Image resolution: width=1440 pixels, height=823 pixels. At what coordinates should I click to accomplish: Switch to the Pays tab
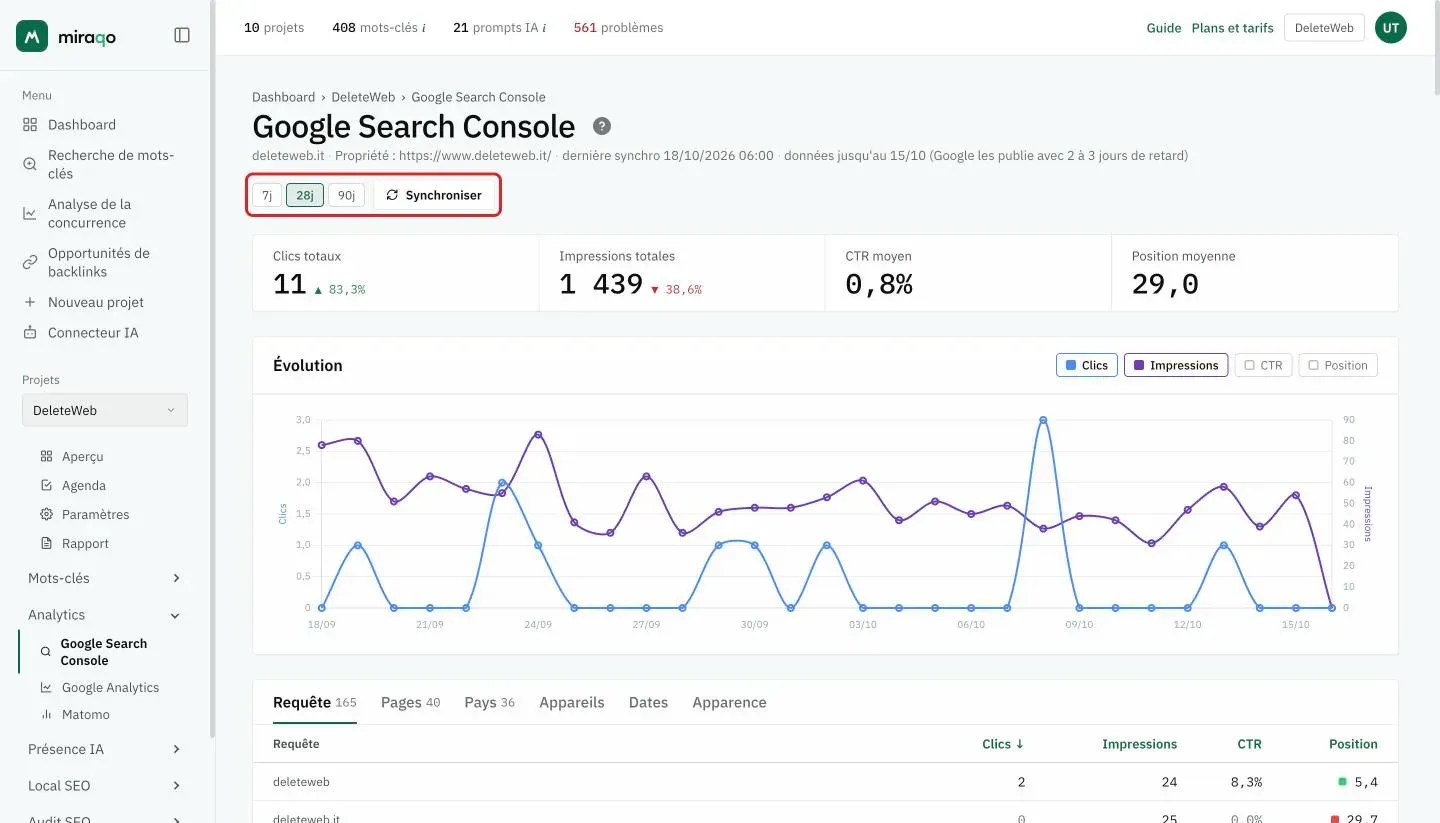click(x=489, y=702)
